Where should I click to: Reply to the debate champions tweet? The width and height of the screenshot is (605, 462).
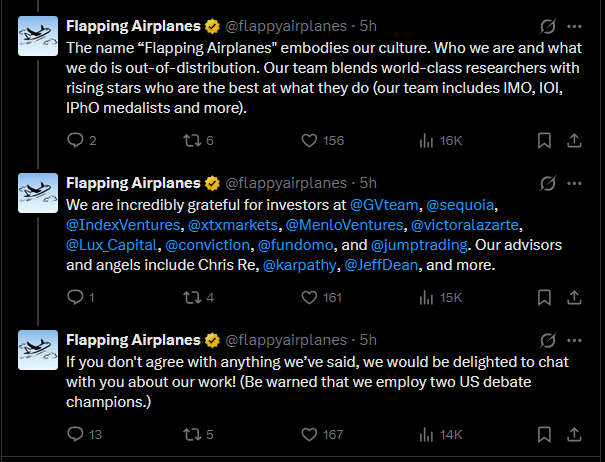click(77, 434)
